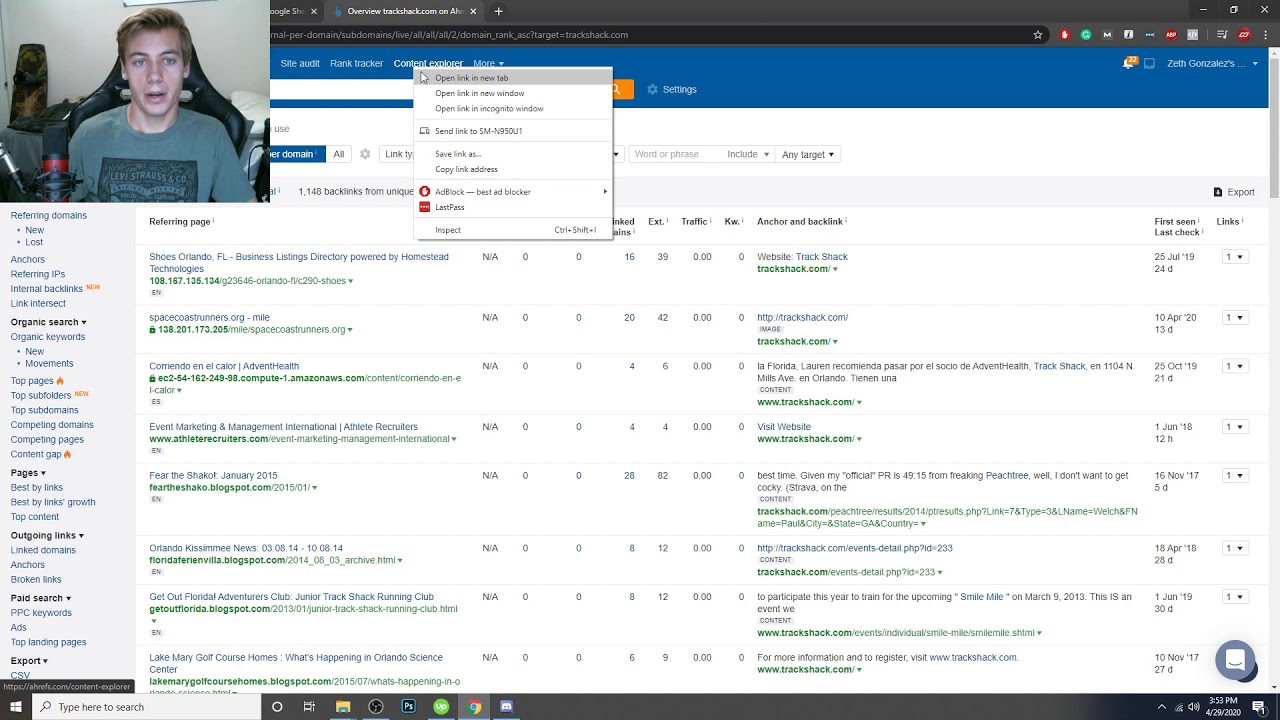Choose Open link in new tab

click(513, 77)
